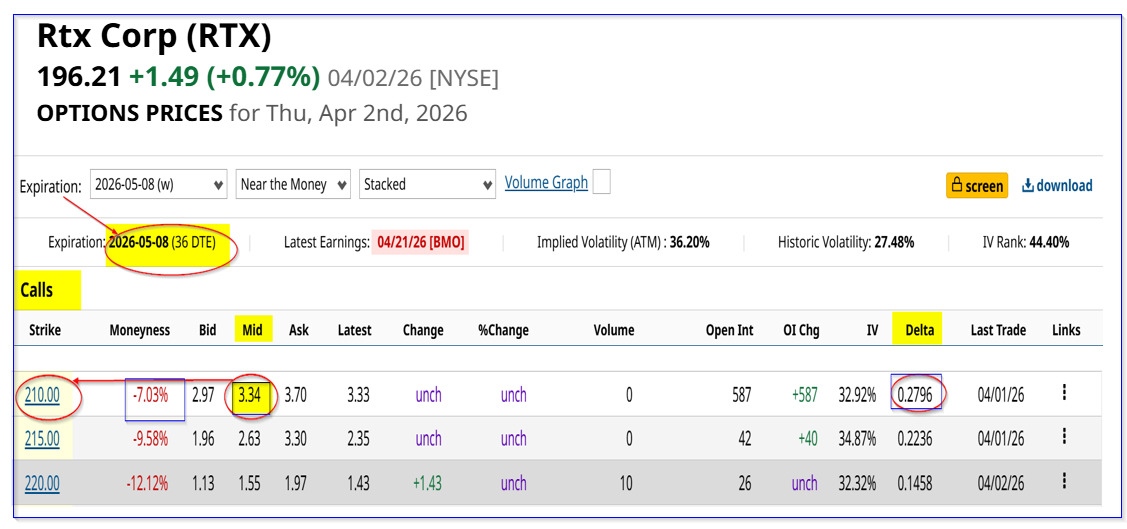Viewport: 1127px width, 529px height.
Task: Click the 210.00 strike link
Action: pyautogui.click(x=42, y=395)
